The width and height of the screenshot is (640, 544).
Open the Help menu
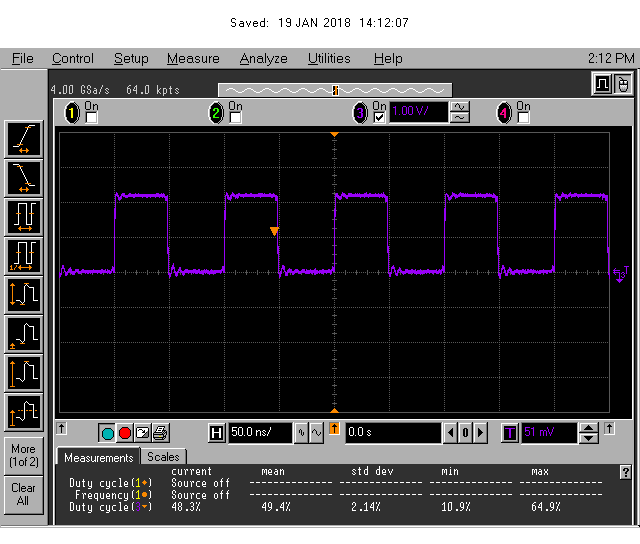pyautogui.click(x=388, y=59)
